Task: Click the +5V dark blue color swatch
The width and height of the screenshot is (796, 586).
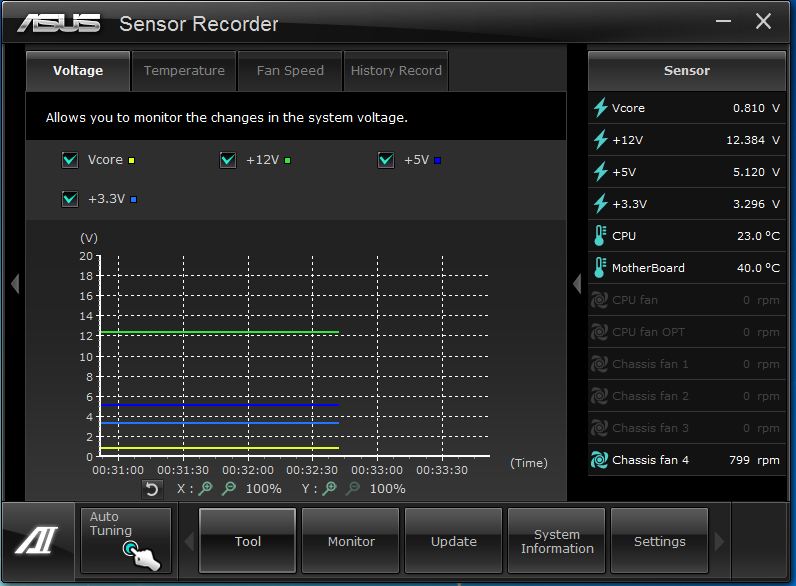Action: 438,160
